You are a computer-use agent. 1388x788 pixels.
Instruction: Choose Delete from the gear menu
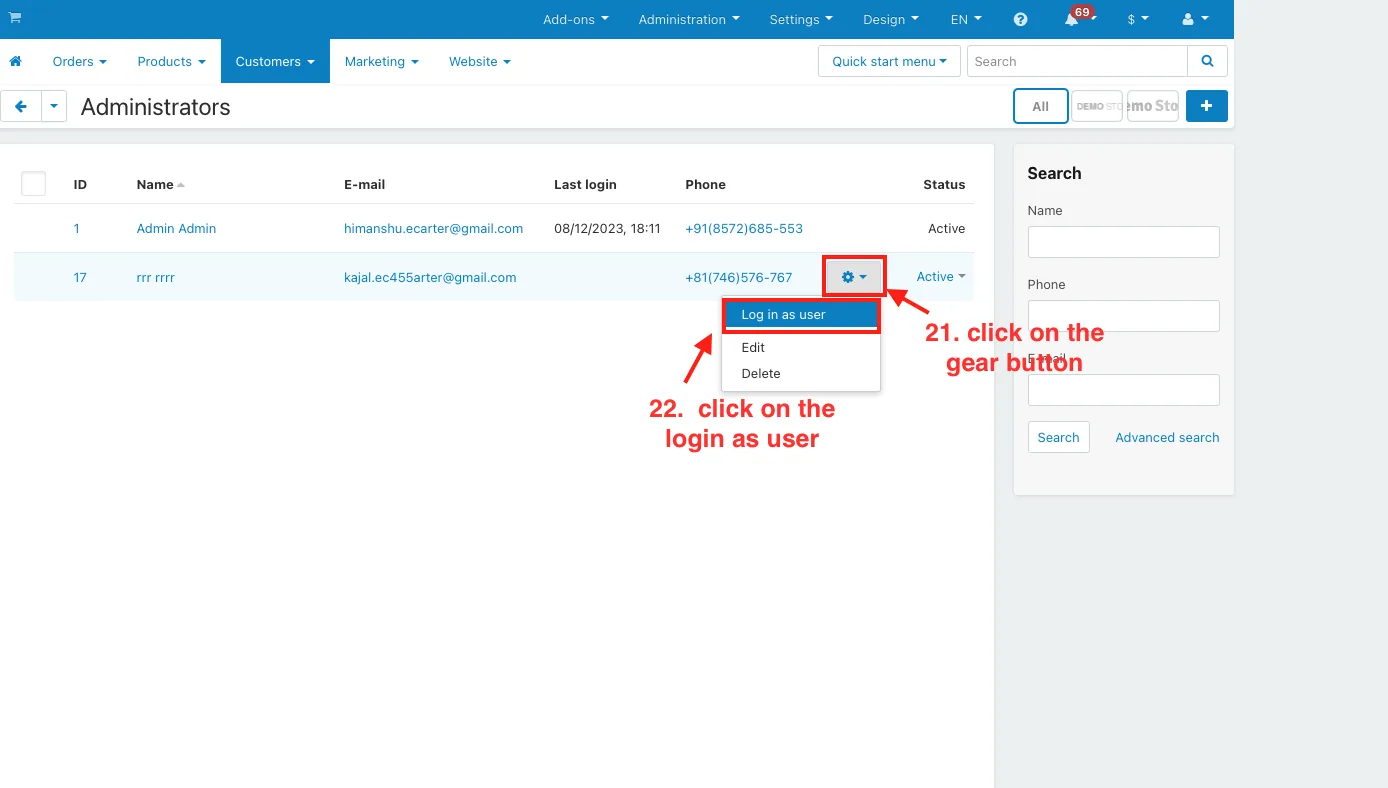tap(761, 373)
